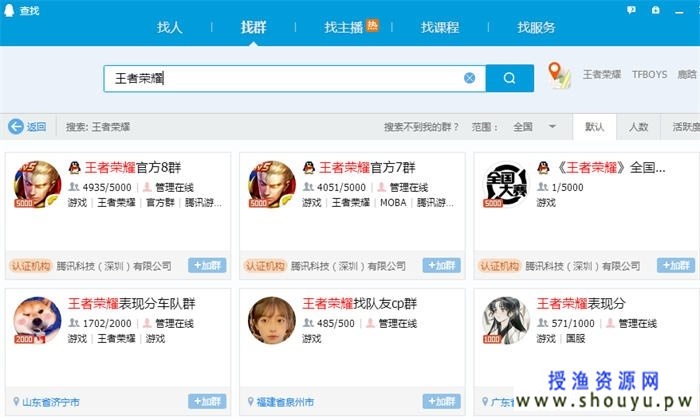The width and height of the screenshot is (700, 420).
Task: Open avatar of 王者荣耀官方8群
Action: [37, 185]
